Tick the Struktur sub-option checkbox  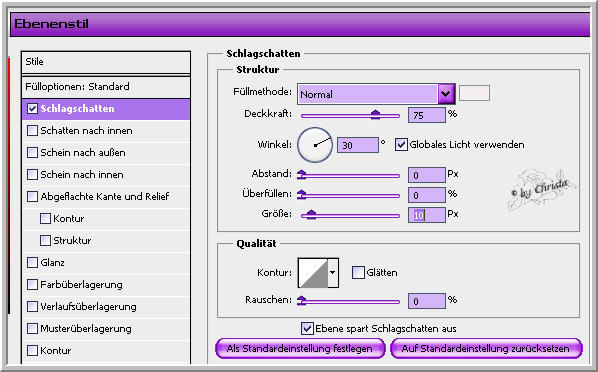click(45, 241)
